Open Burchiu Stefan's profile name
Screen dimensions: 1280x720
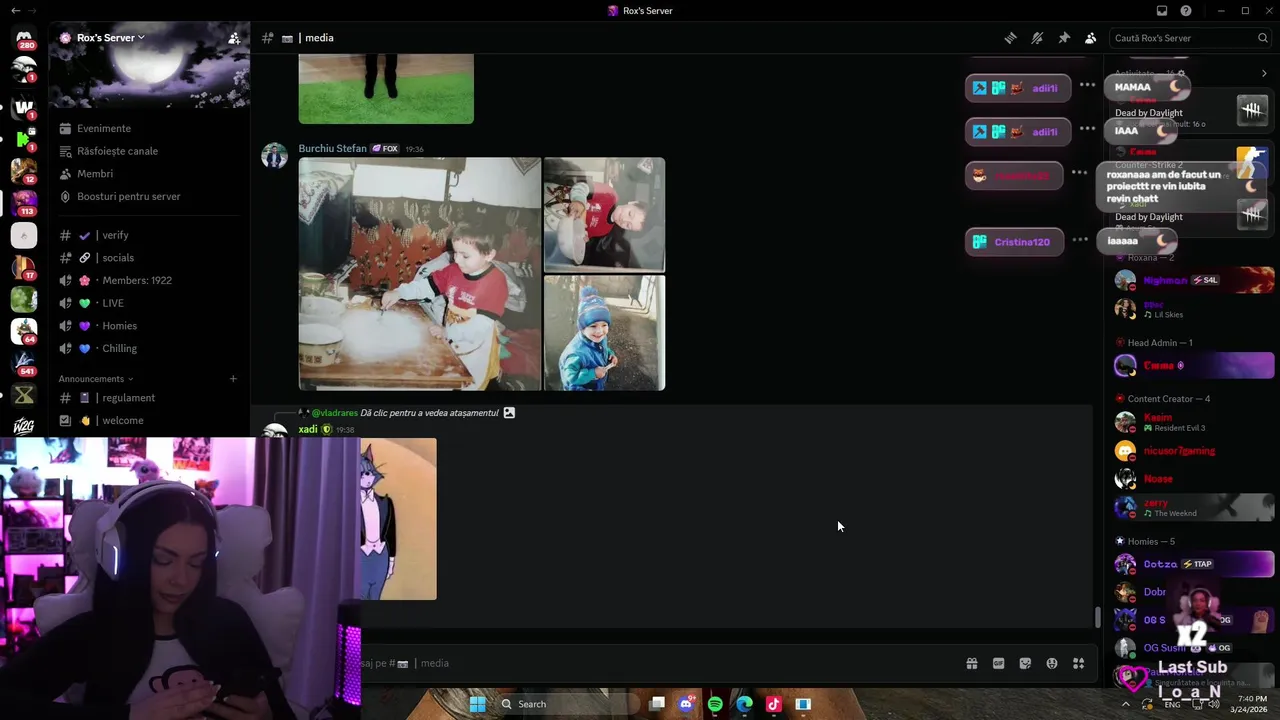pos(332,148)
